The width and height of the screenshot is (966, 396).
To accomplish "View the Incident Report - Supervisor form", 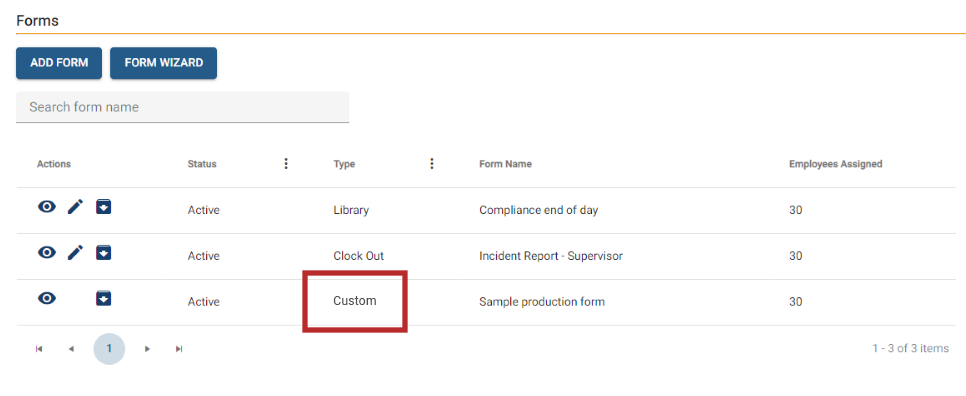I will pyautogui.click(x=47, y=253).
